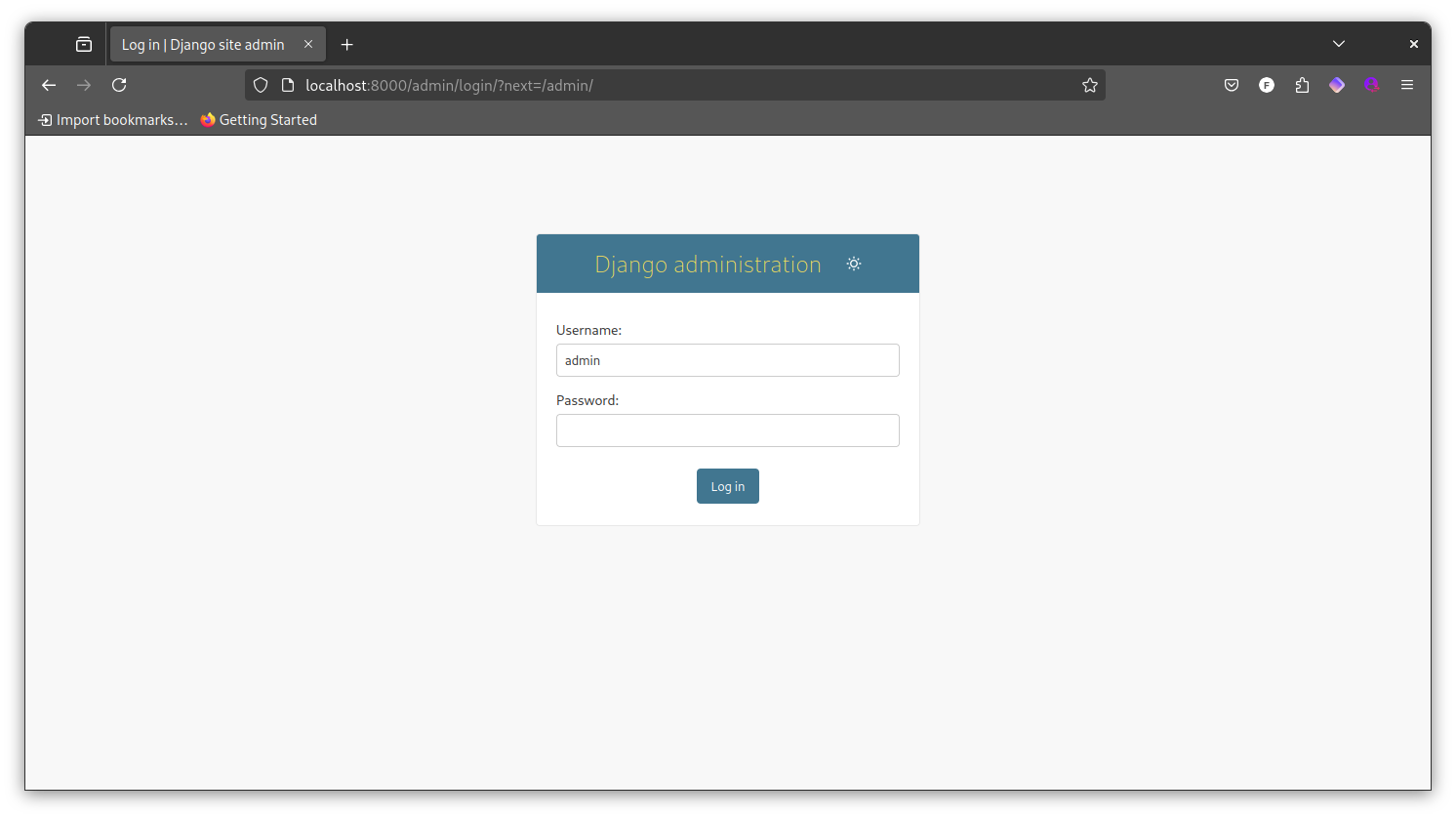The width and height of the screenshot is (1456, 818).
Task: Click the Import bookmarks… toolbar item
Action: (112, 120)
